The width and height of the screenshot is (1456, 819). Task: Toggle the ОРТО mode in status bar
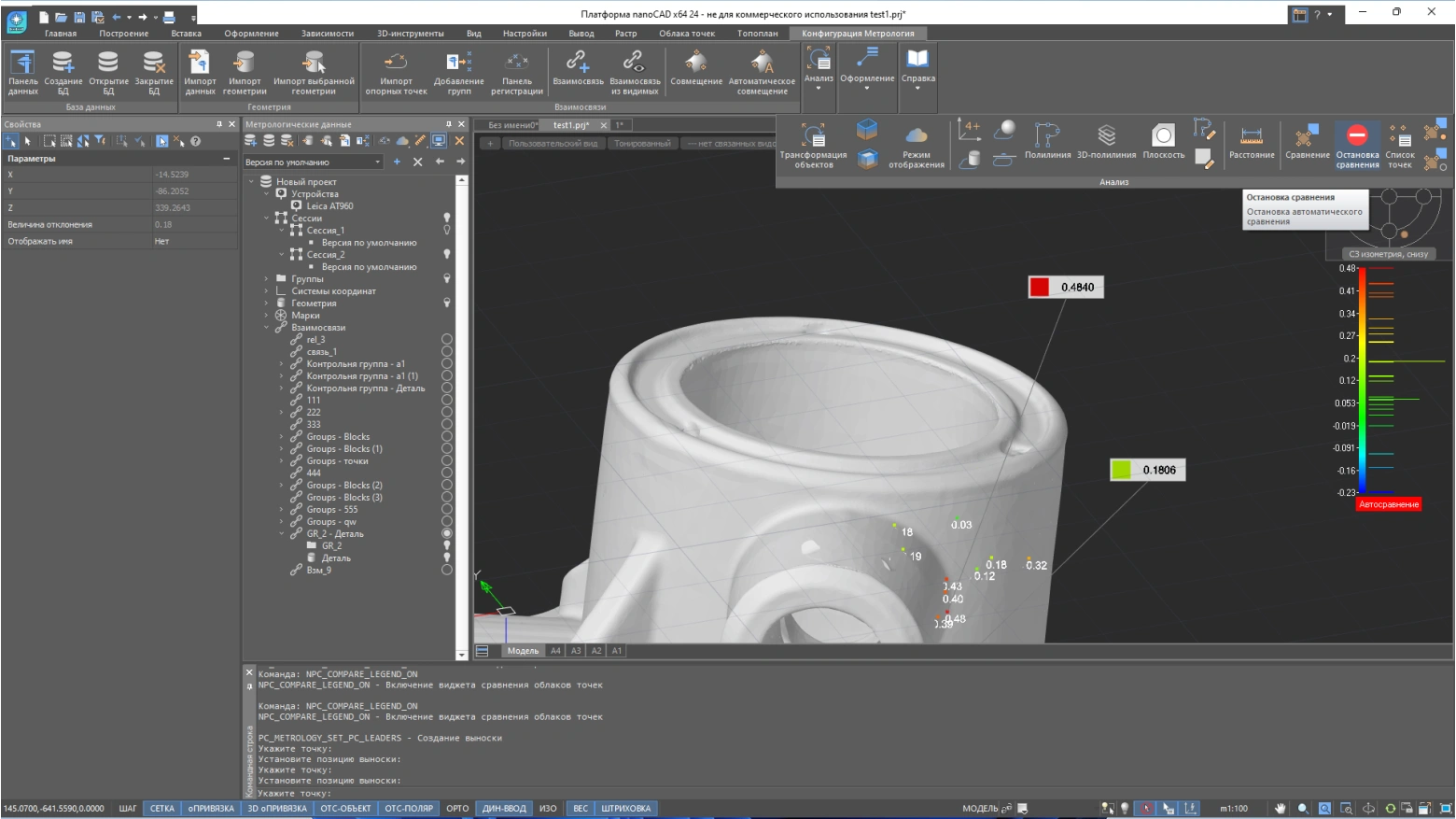click(457, 809)
